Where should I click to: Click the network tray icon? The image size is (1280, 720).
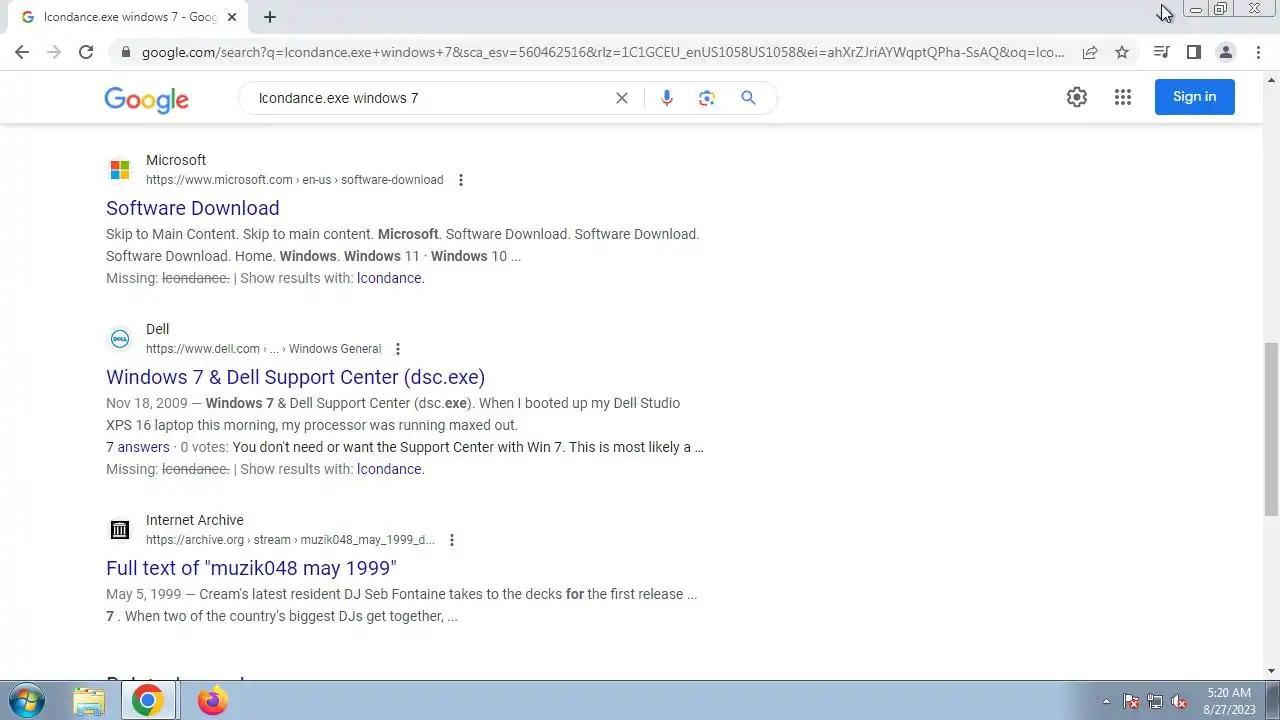pyautogui.click(x=1155, y=701)
